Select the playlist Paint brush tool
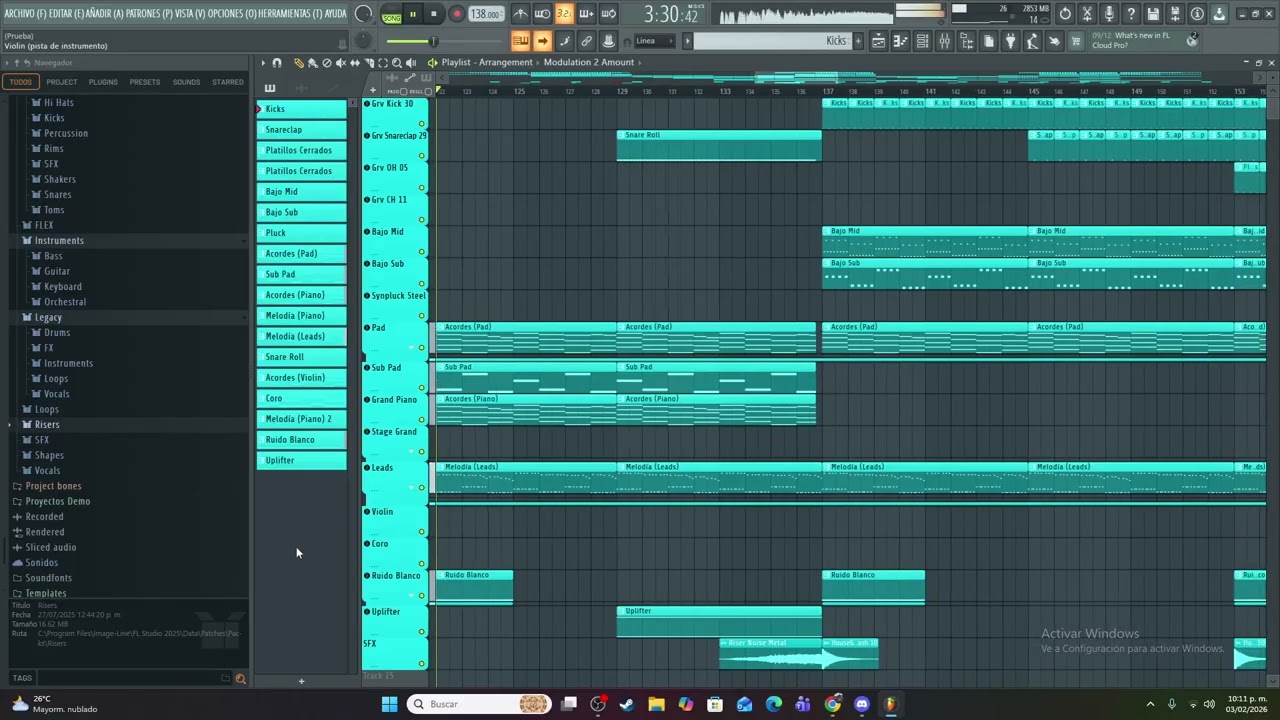The height and width of the screenshot is (720, 1280). click(x=312, y=63)
